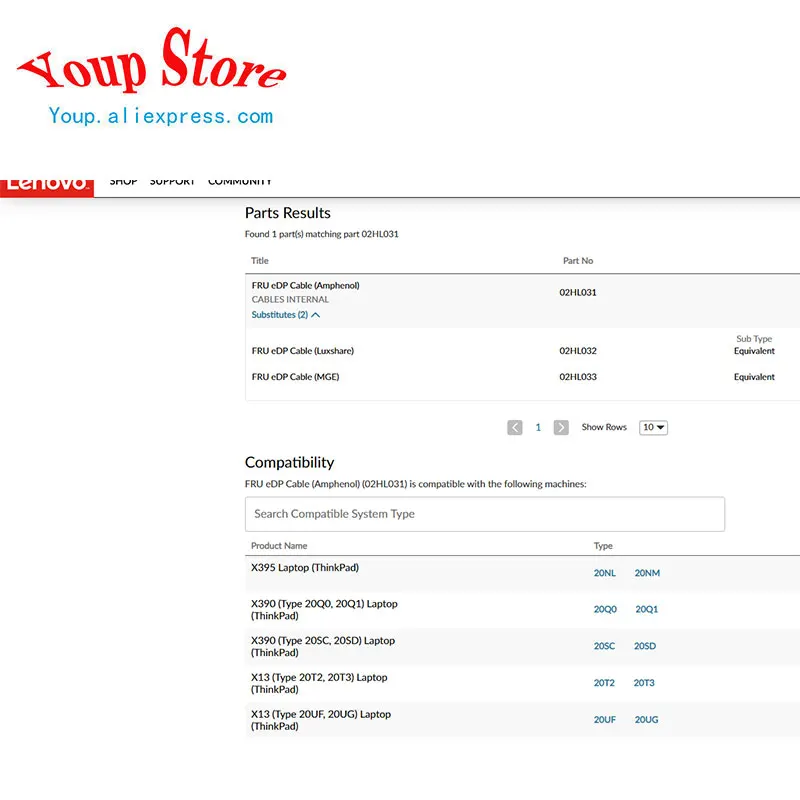The height and width of the screenshot is (800, 800).
Task: Open type 20Q0 link
Action: click(605, 609)
